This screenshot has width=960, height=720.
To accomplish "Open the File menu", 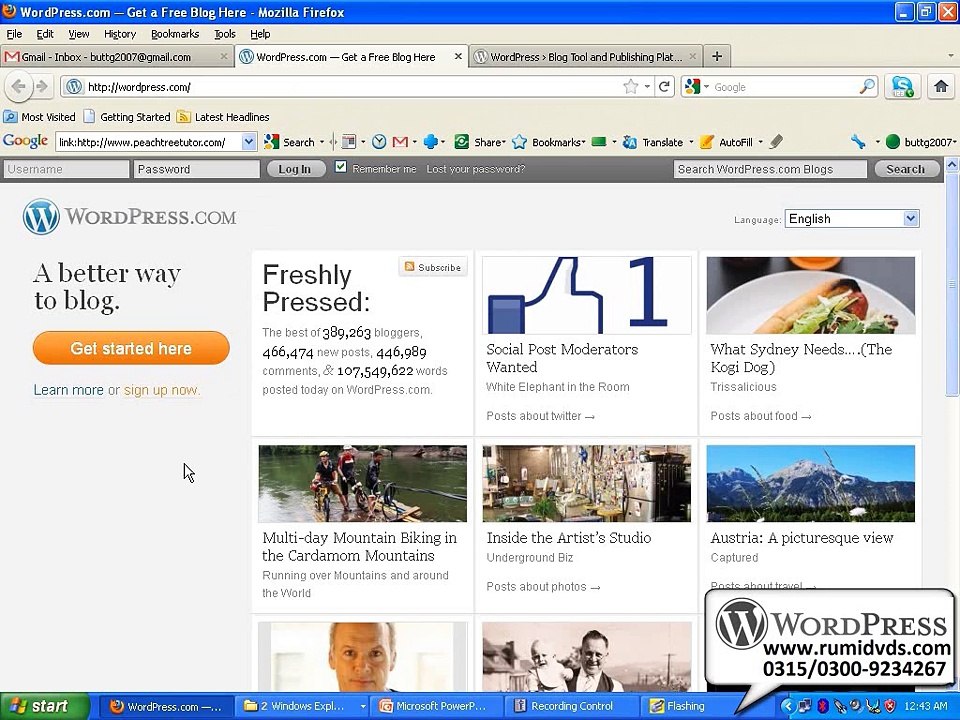I will click(14, 34).
